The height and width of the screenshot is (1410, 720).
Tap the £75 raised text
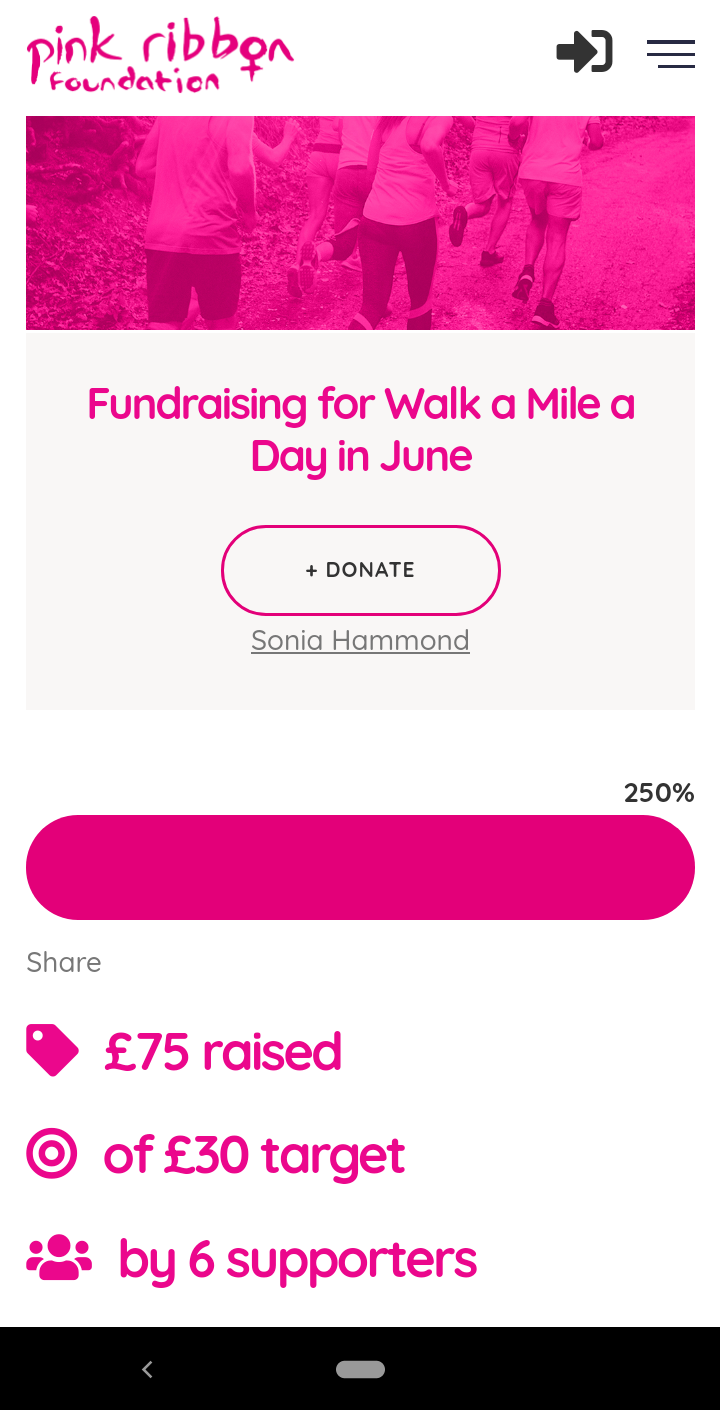(223, 1052)
